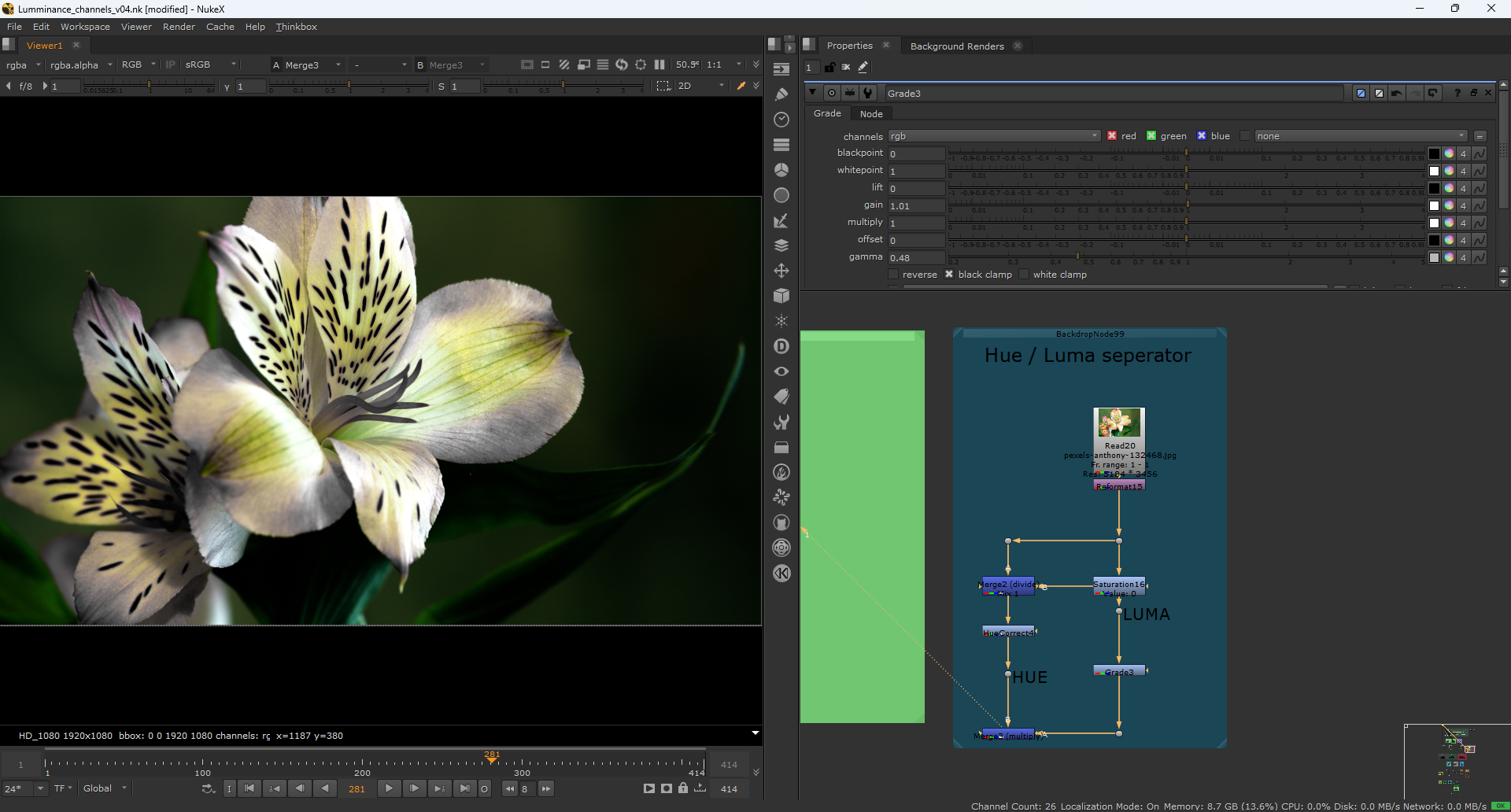Uncheck the black clamp option
Viewport: 1511px width, 812px height.
pyautogui.click(x=949, y=275)
